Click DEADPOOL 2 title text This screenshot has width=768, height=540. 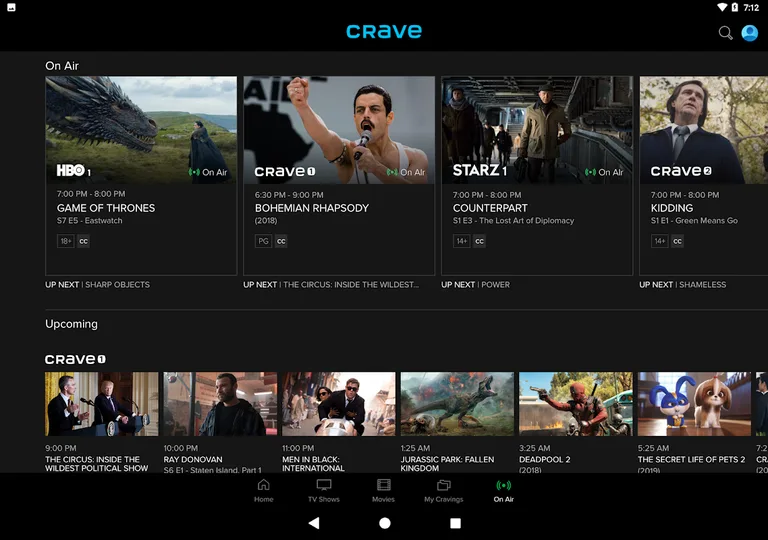(x=545, y=460)
